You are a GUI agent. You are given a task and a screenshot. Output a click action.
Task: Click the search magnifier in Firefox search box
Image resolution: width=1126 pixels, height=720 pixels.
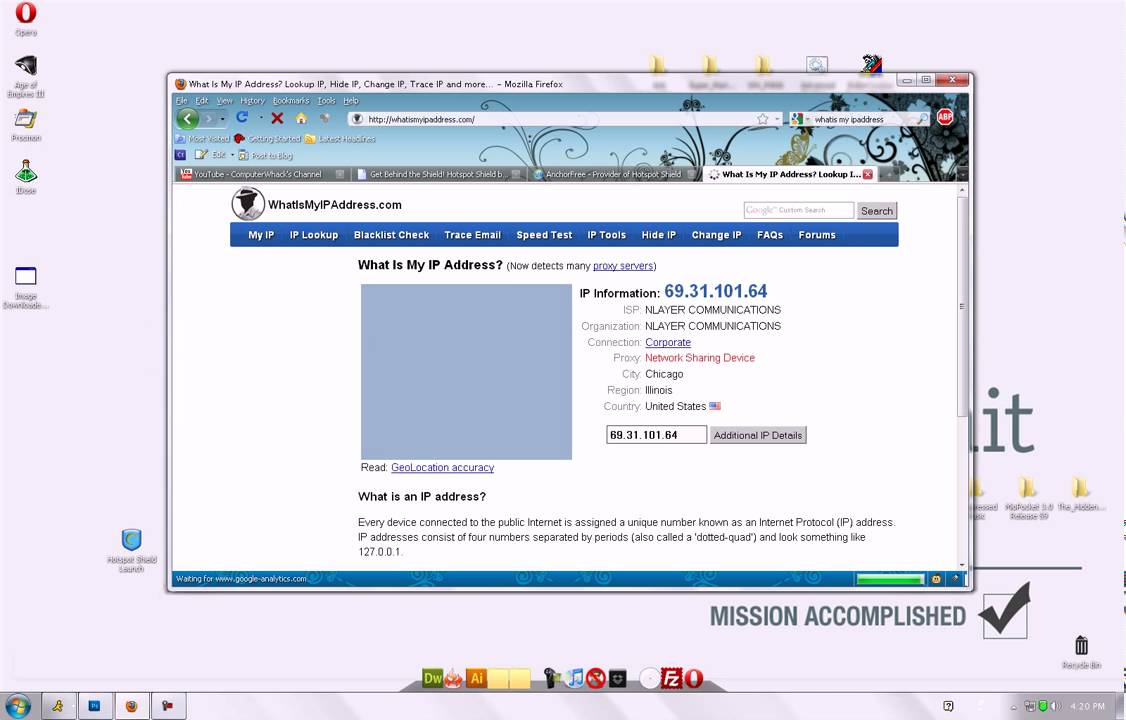click(x=922, y=119)
